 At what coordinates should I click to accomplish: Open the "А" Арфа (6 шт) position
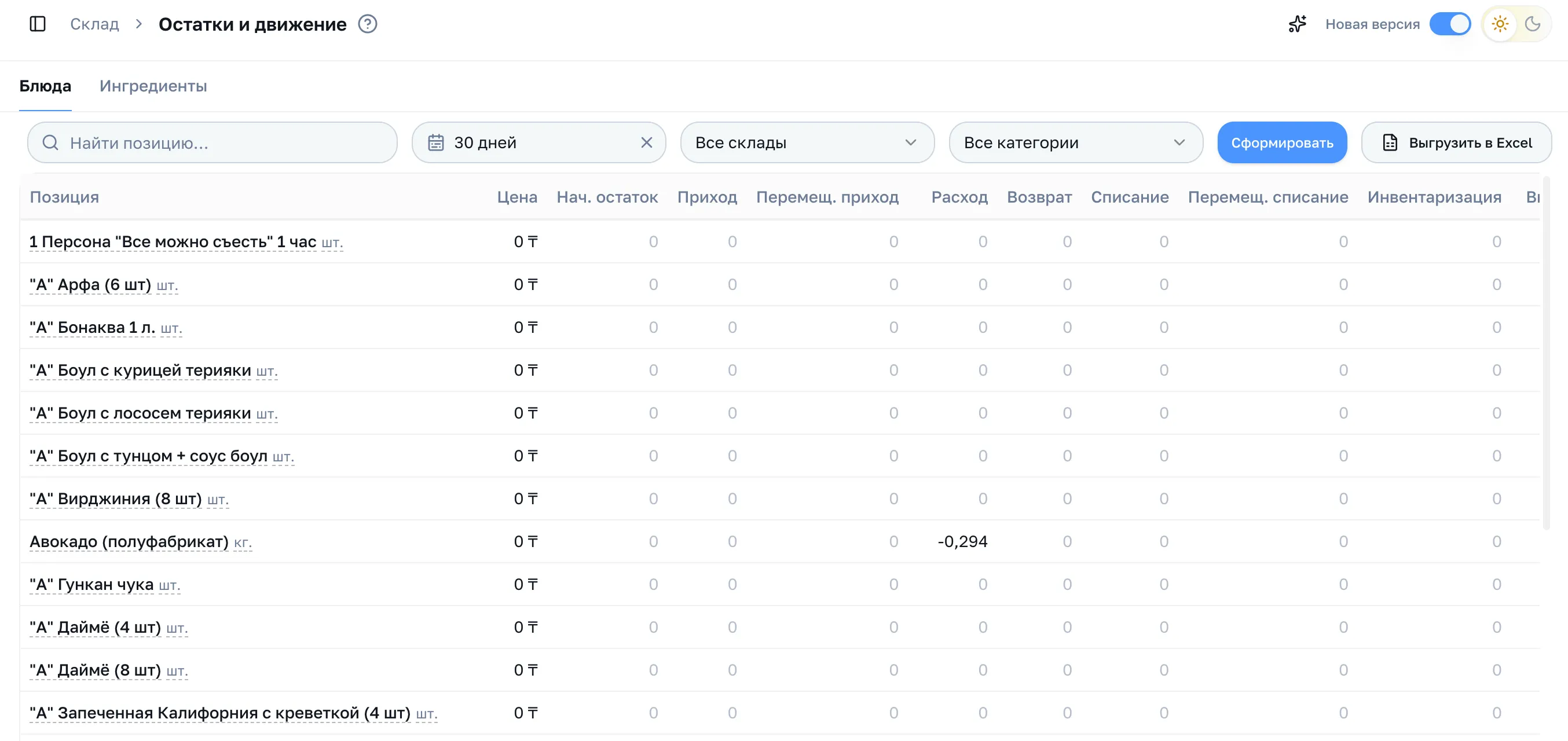(90, 284)
